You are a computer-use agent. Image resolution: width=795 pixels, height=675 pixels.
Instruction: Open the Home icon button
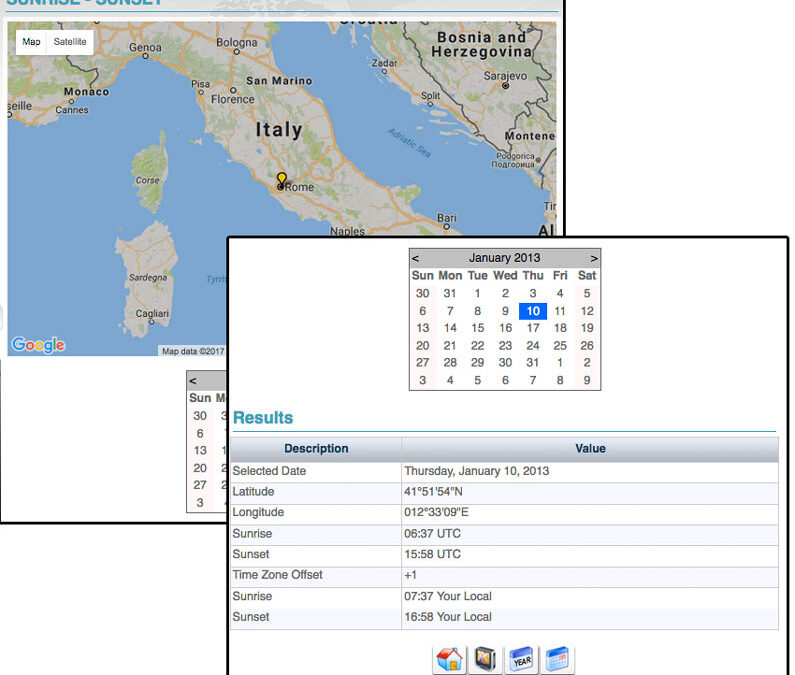click(450, 659)
